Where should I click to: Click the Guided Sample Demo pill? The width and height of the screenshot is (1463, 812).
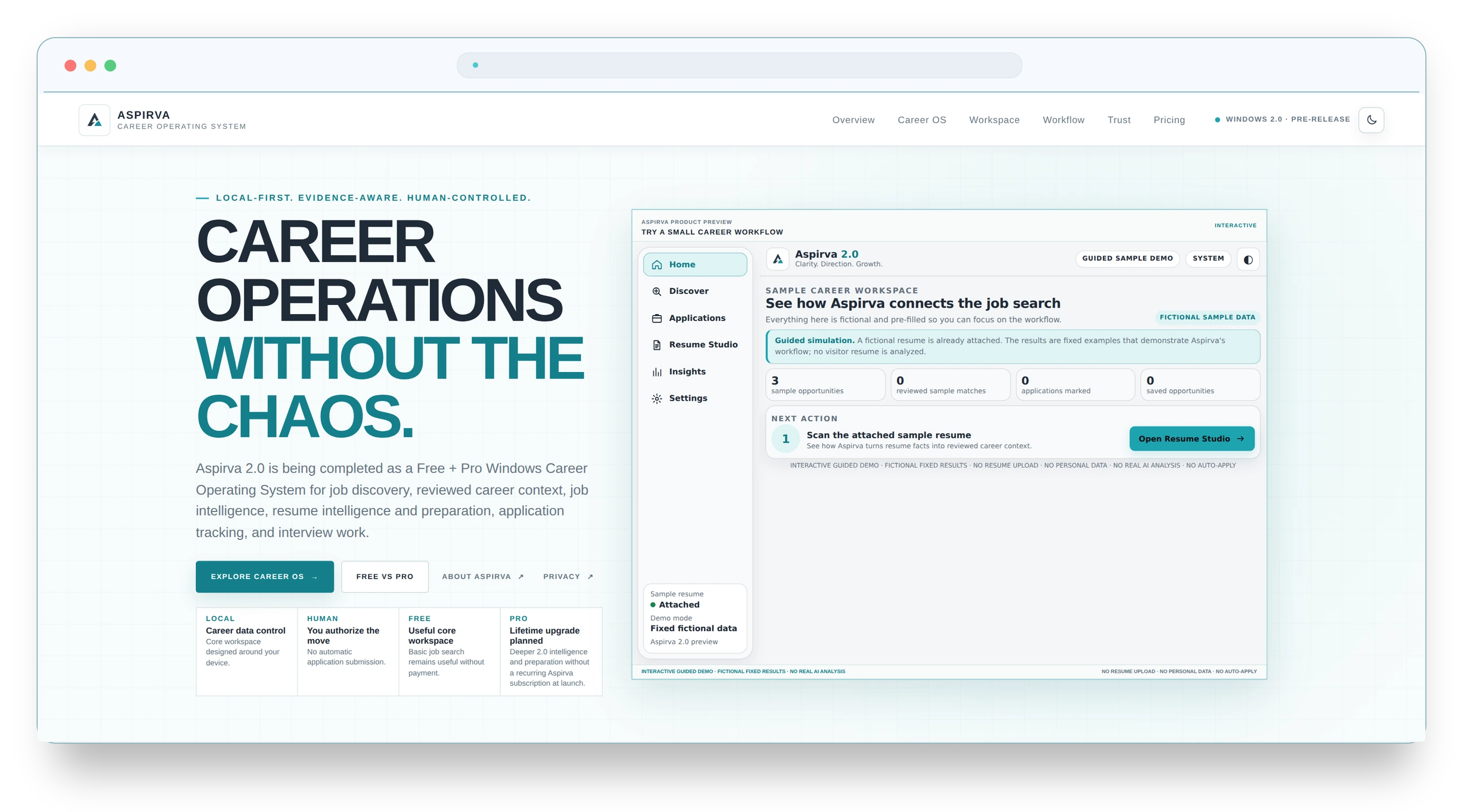[x=1127, y=258]
